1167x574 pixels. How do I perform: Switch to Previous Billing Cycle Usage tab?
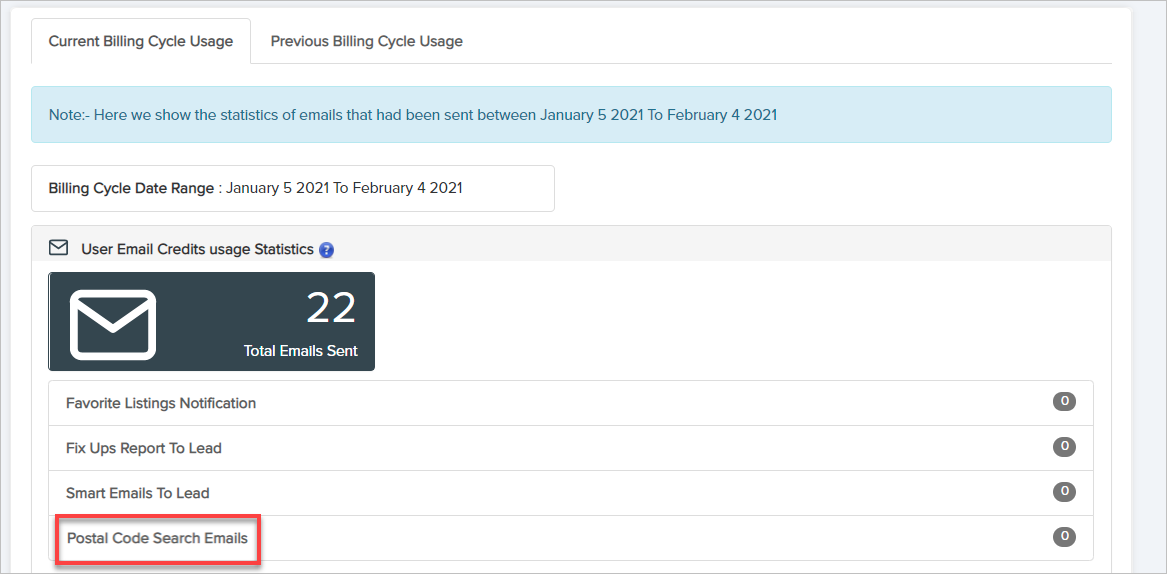[x=366, y=41]
